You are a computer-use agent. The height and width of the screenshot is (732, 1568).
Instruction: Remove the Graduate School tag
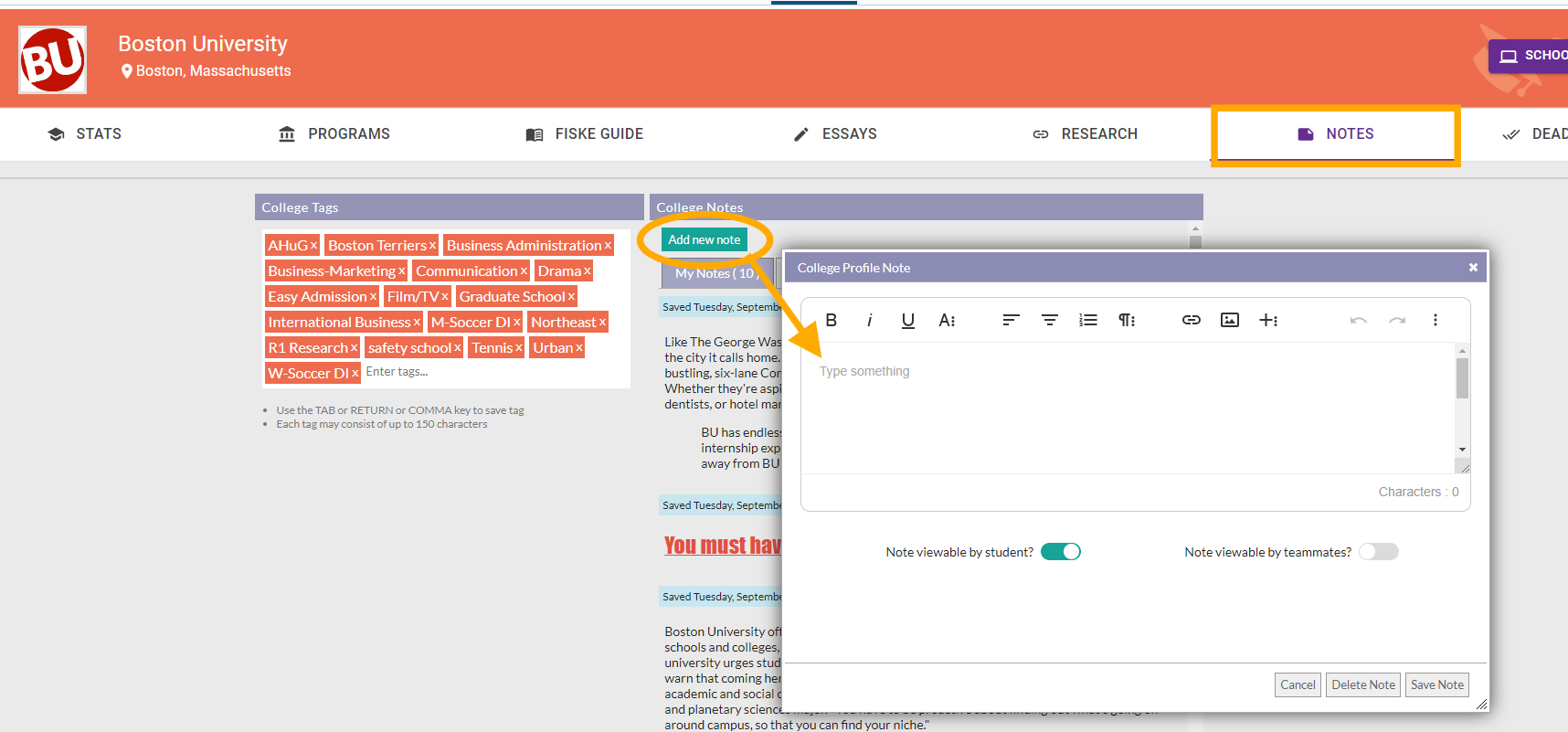571,297
